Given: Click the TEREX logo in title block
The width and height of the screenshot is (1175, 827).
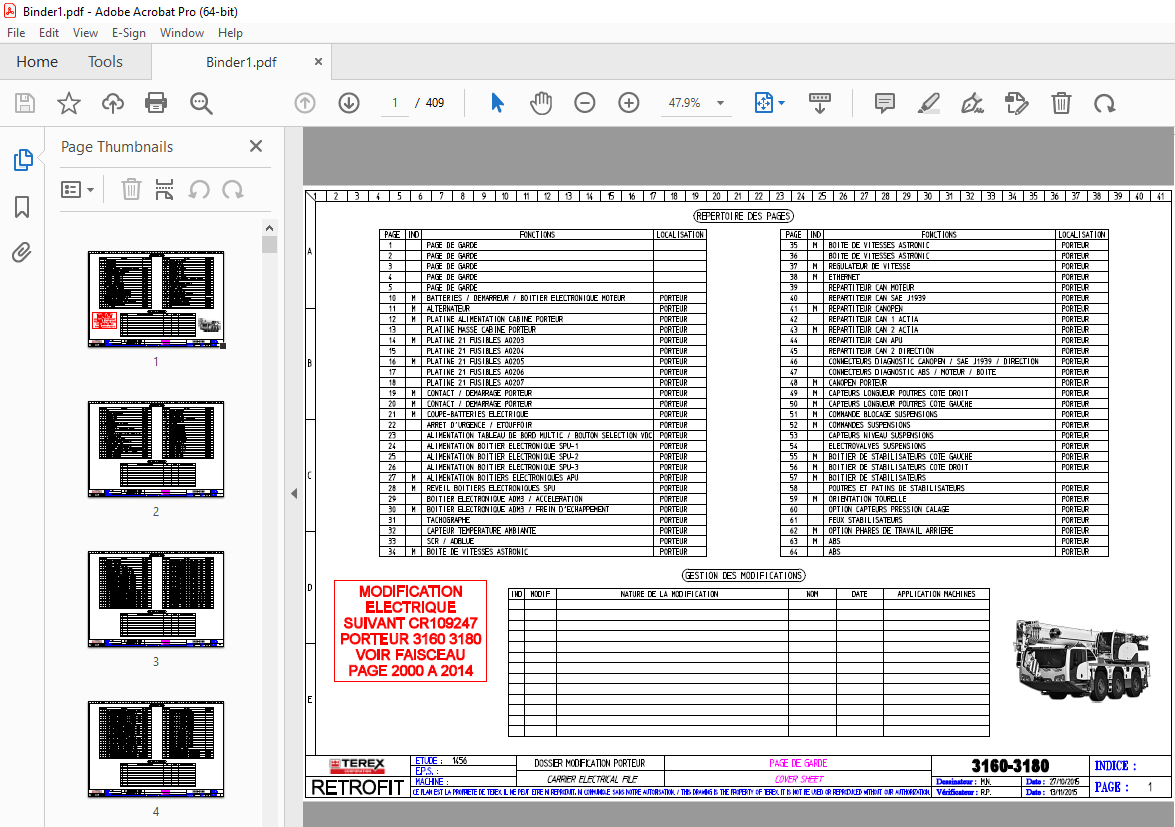Looking at the screenshot, I should pos(357,766).
